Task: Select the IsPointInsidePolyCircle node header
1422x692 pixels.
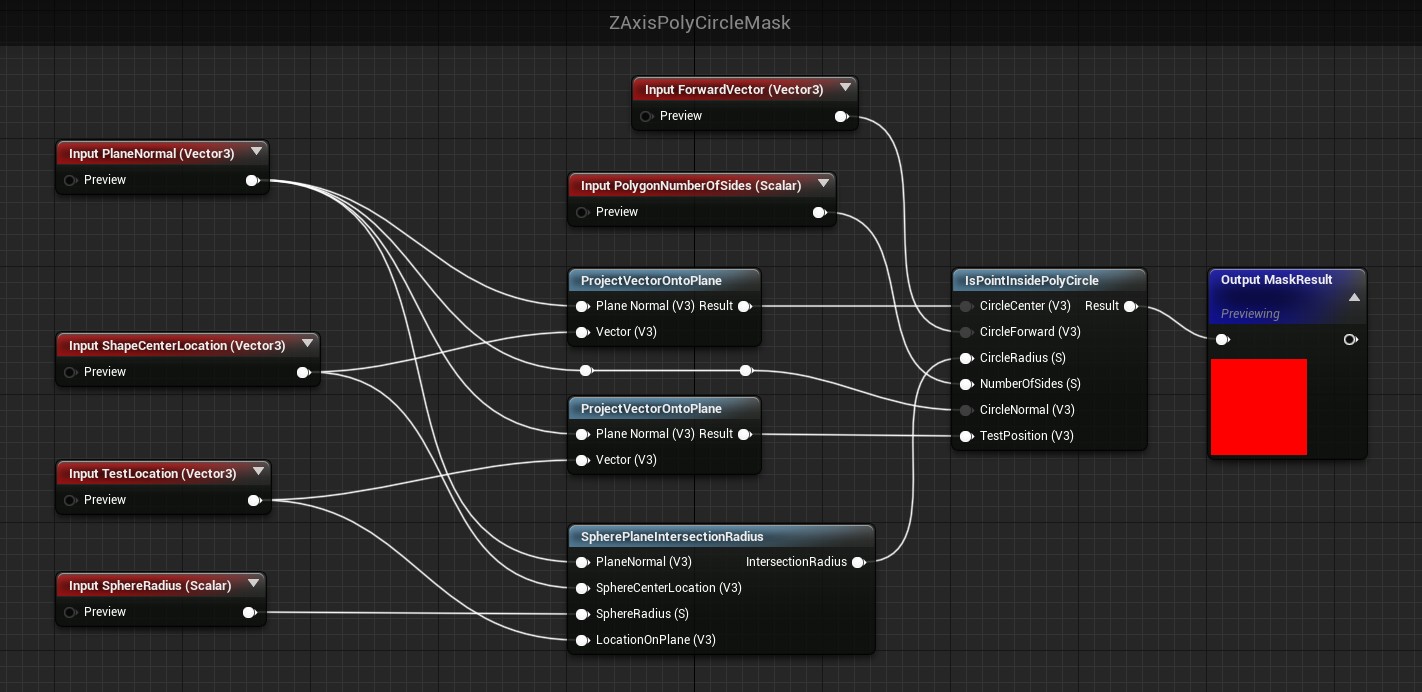Action: click(1025, 281)
